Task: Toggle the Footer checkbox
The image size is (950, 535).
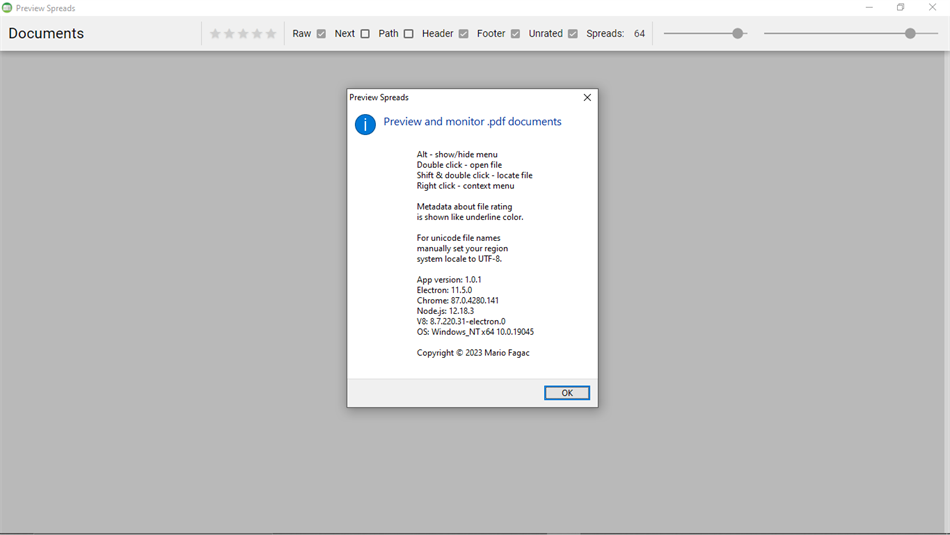Action: [516, 34]
